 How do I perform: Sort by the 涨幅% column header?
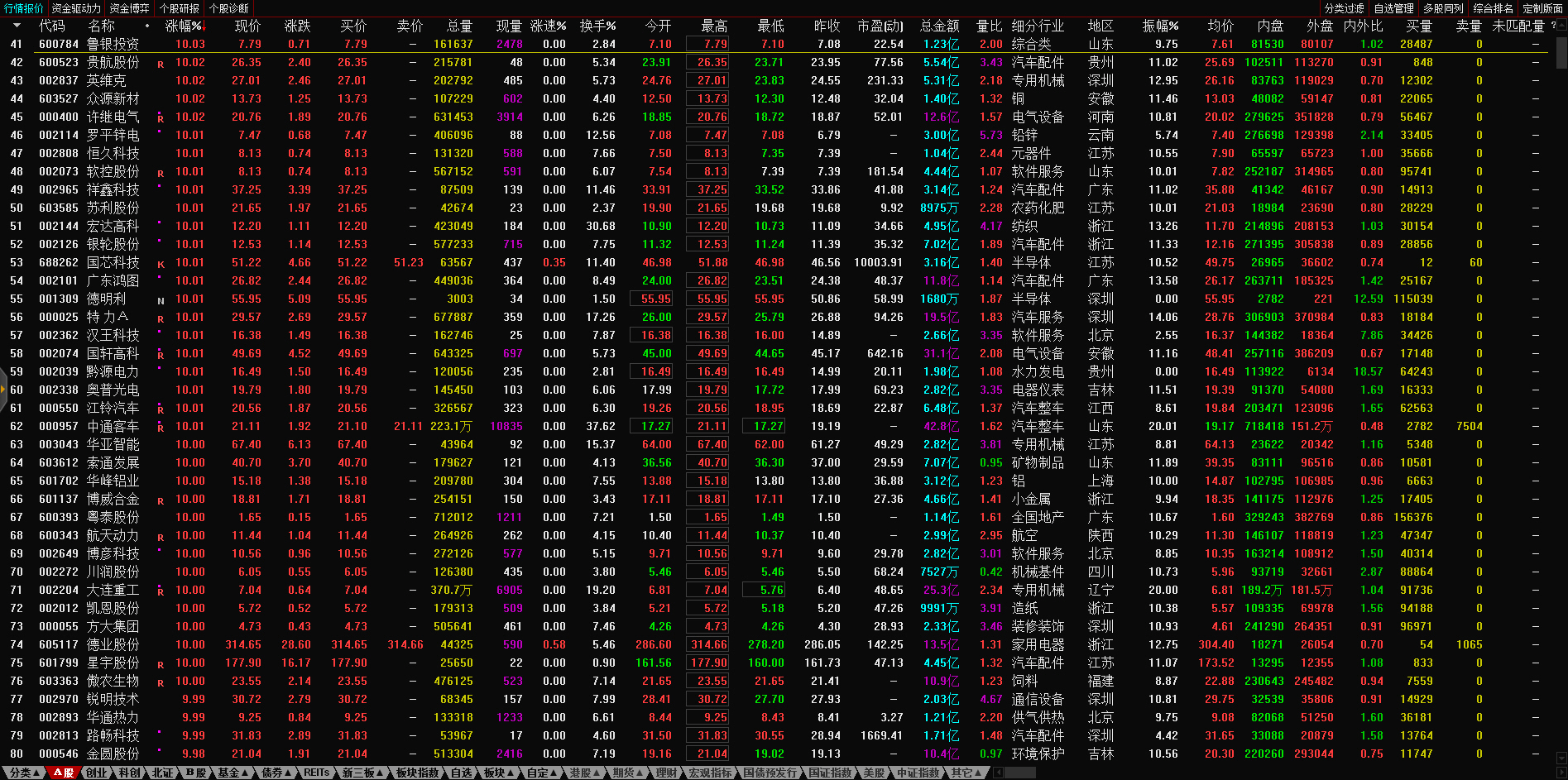coord(183,26)
